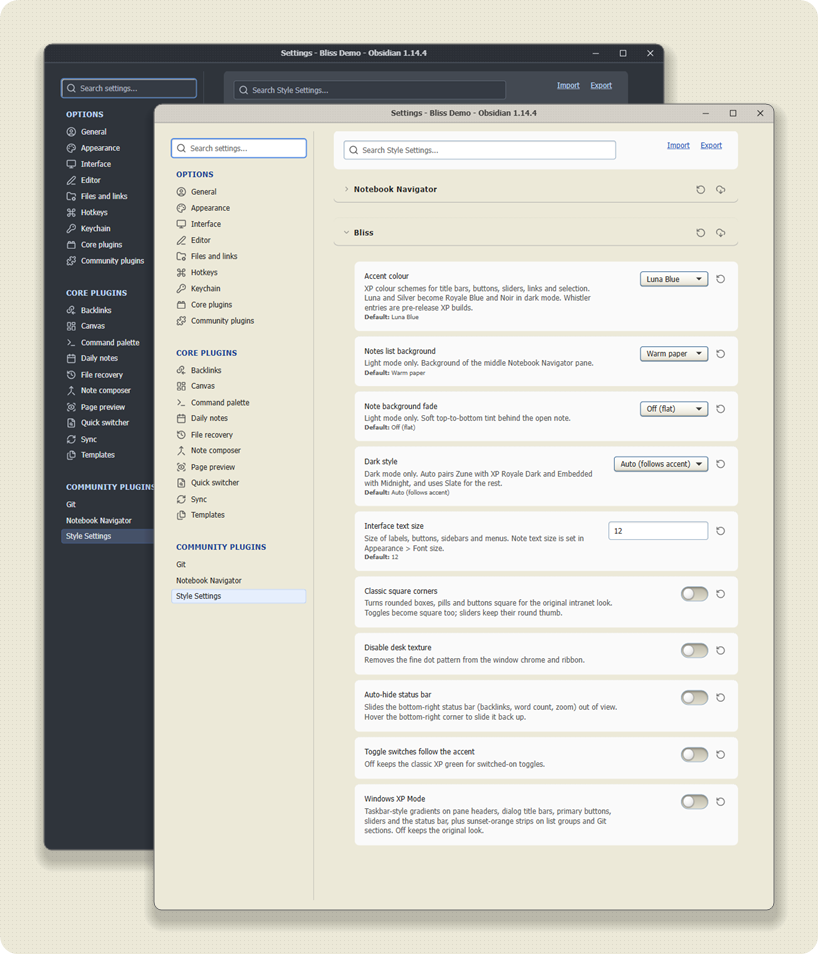This screenshot has height=954, width=818.
Task: Maximize the front Settings window
Action: 733,113
